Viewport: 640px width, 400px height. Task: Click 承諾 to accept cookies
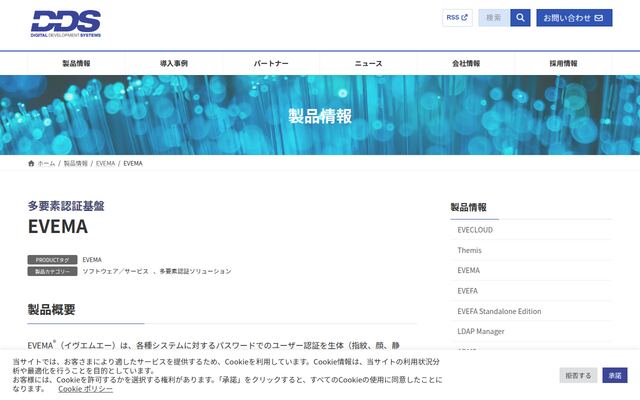point(615,375)
